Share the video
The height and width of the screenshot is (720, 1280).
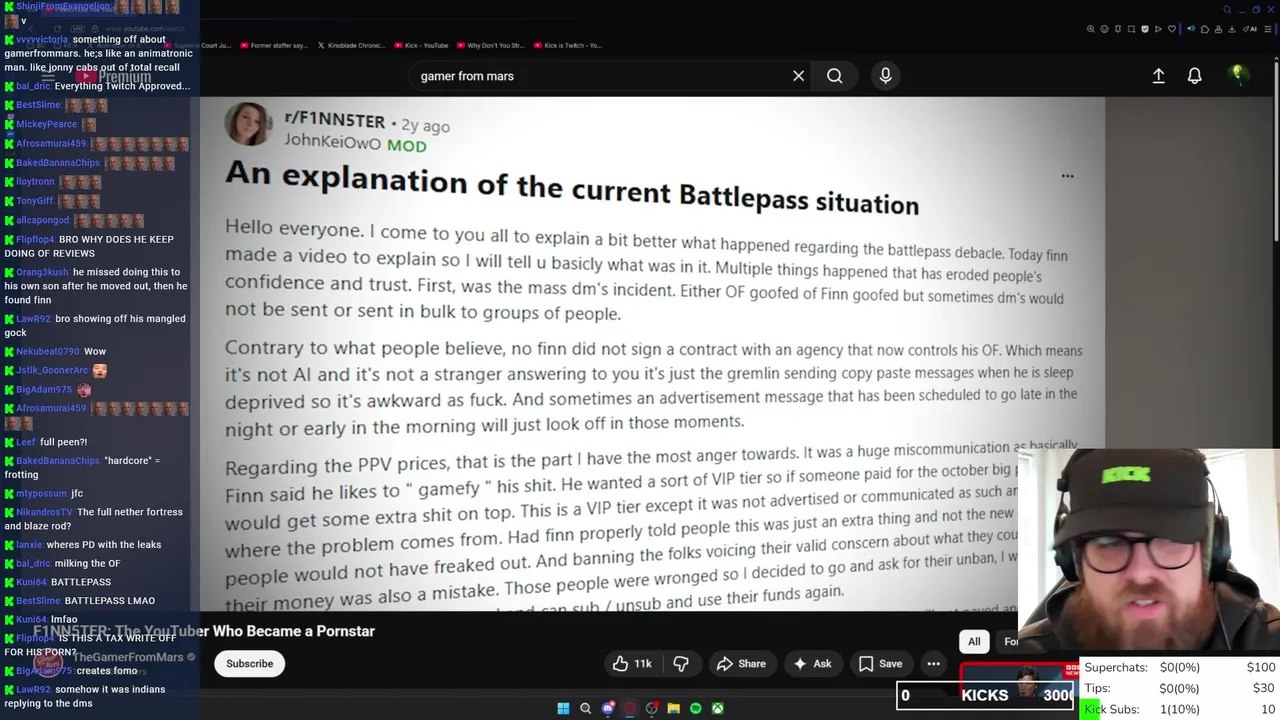click(741, 663)
